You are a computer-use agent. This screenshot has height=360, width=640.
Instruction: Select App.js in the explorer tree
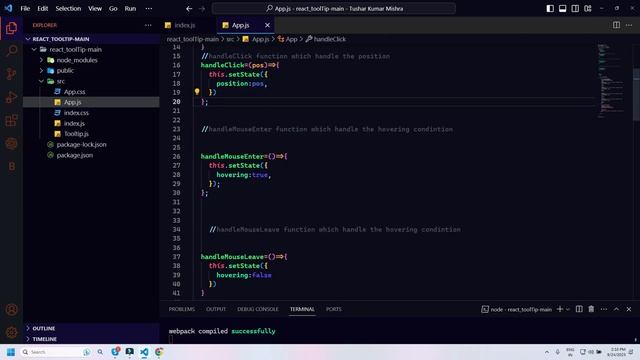[91, 102]
